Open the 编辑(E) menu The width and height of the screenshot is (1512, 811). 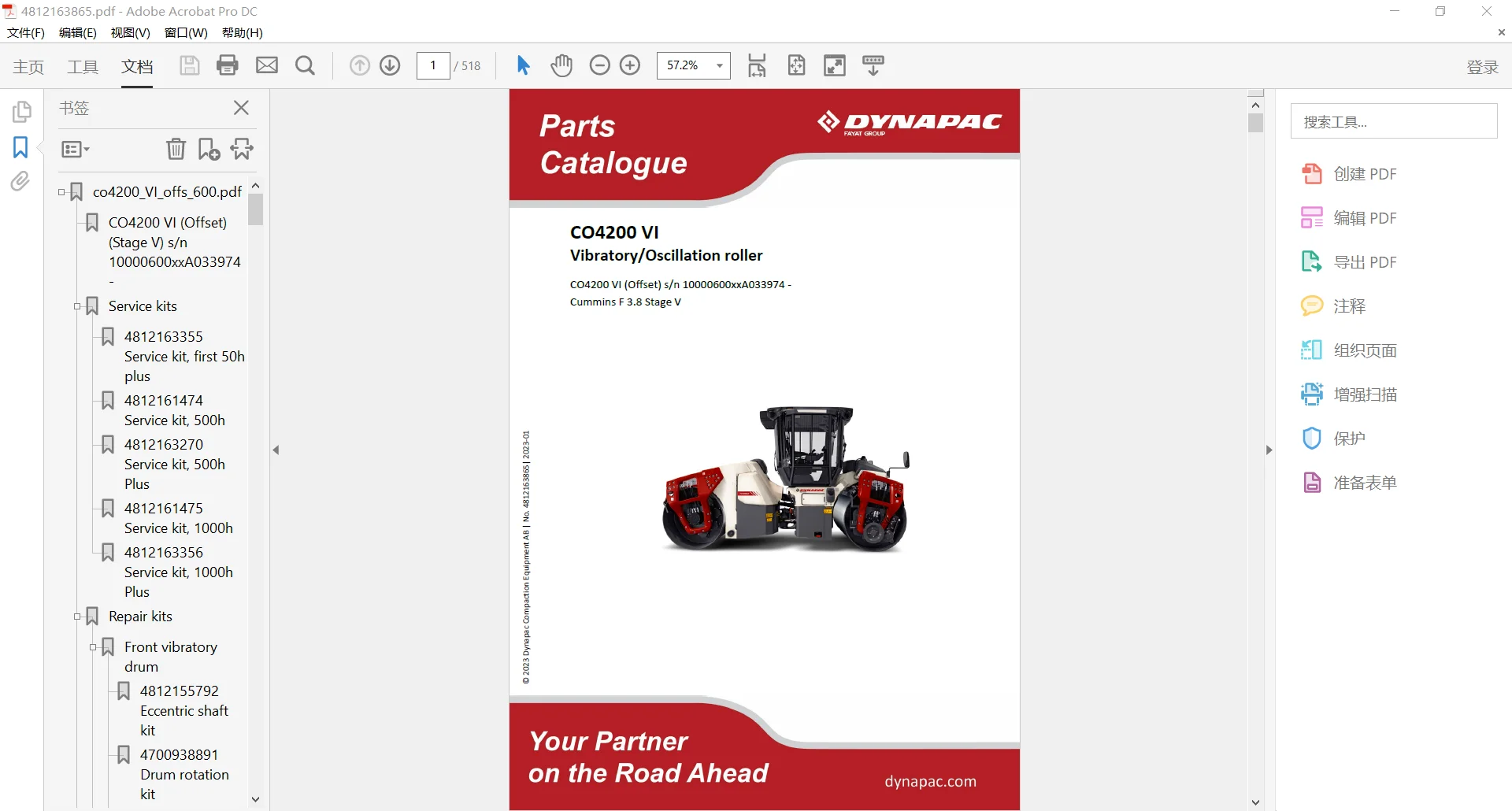78,32
